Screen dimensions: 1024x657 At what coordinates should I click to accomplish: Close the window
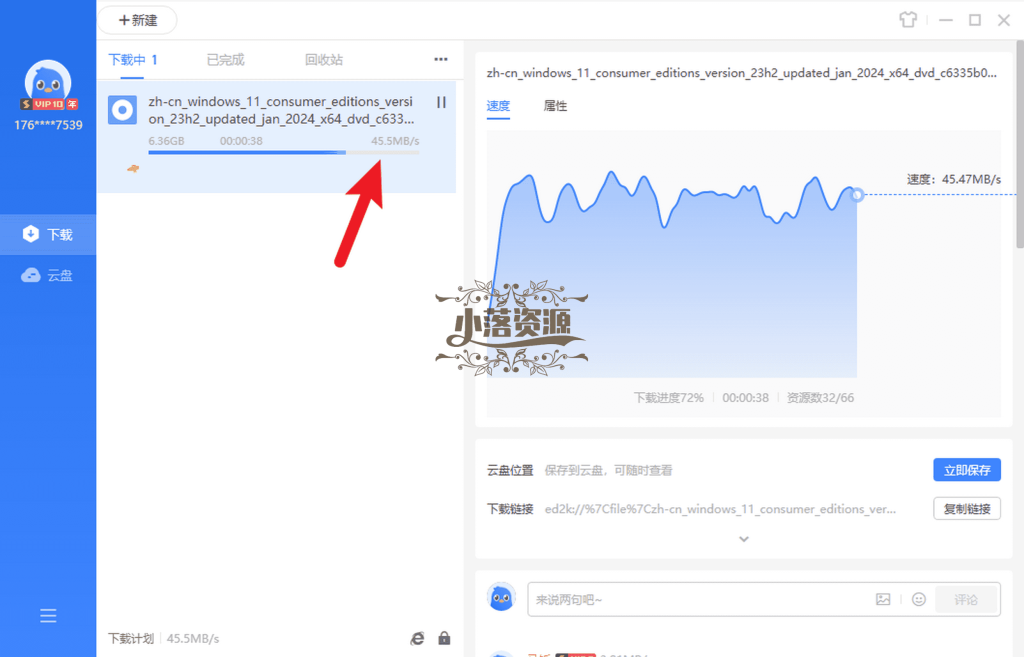pos(1004,20)
